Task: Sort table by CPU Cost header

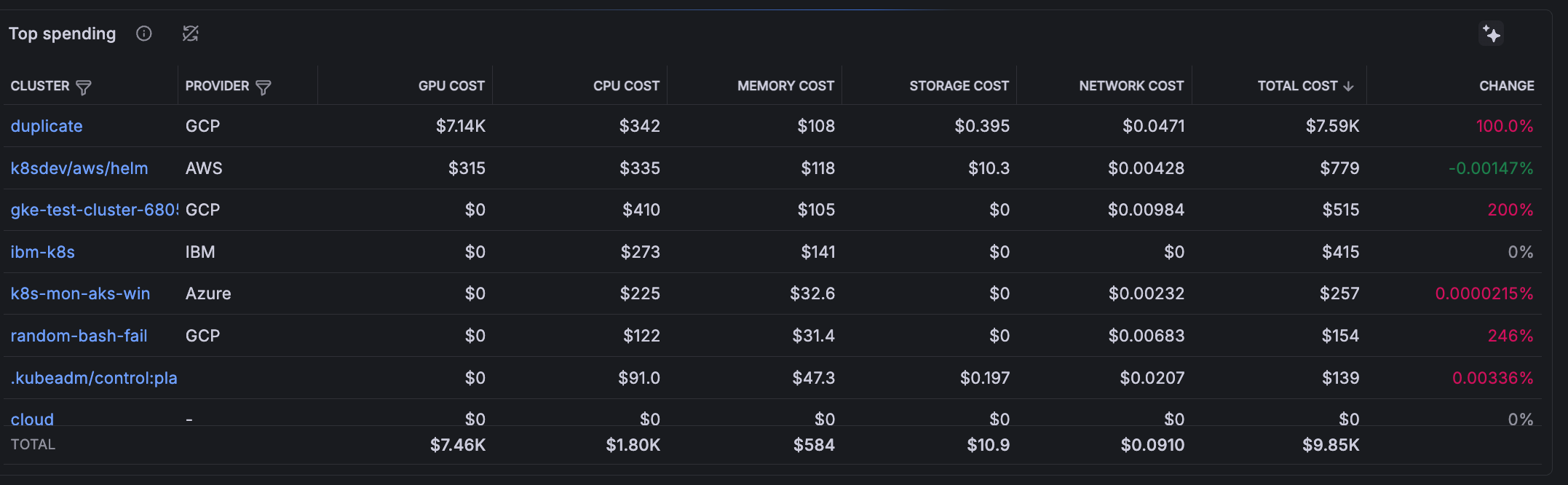Action: click(x=626, y=86)
